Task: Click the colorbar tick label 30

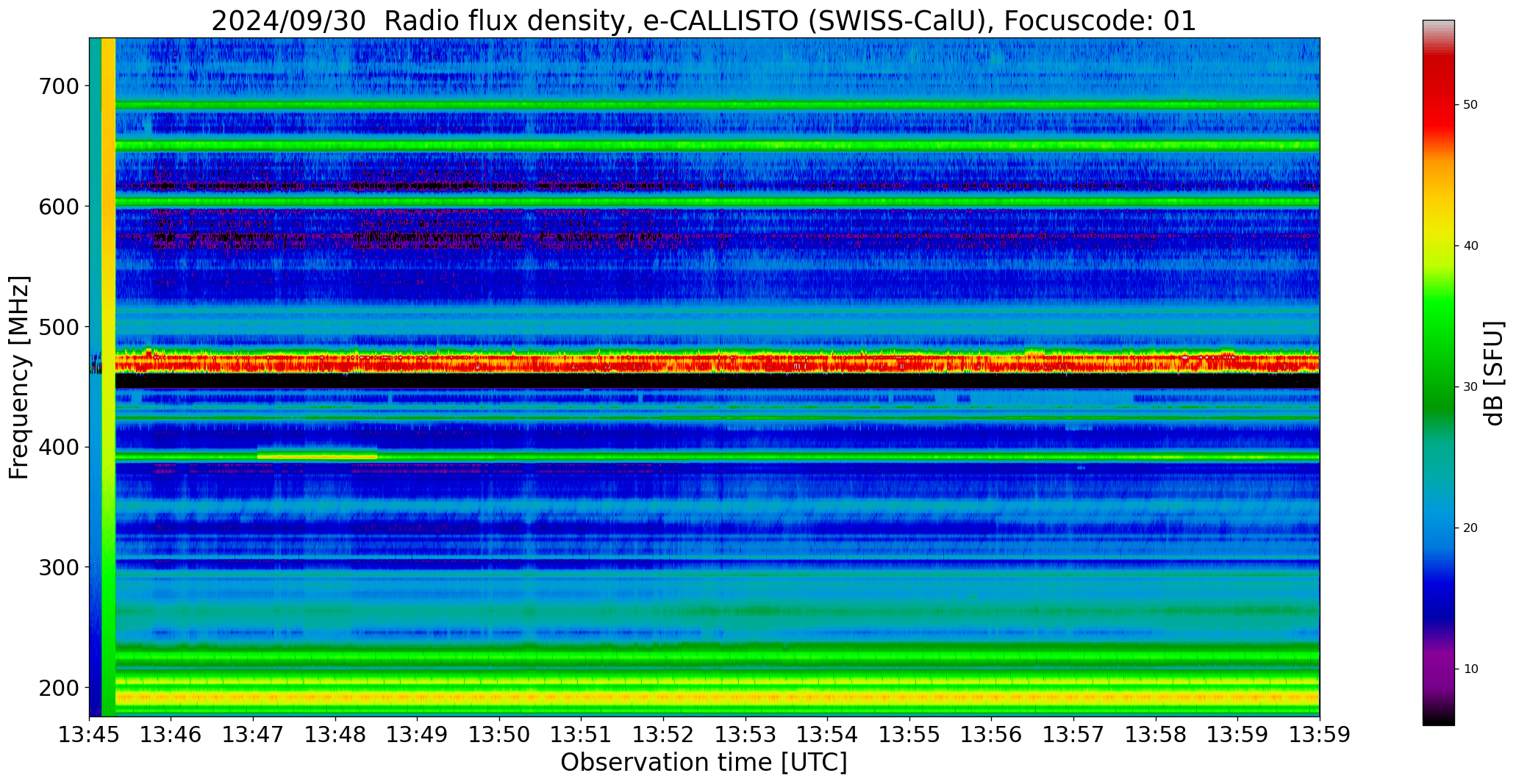Action: click(1470, 387)
